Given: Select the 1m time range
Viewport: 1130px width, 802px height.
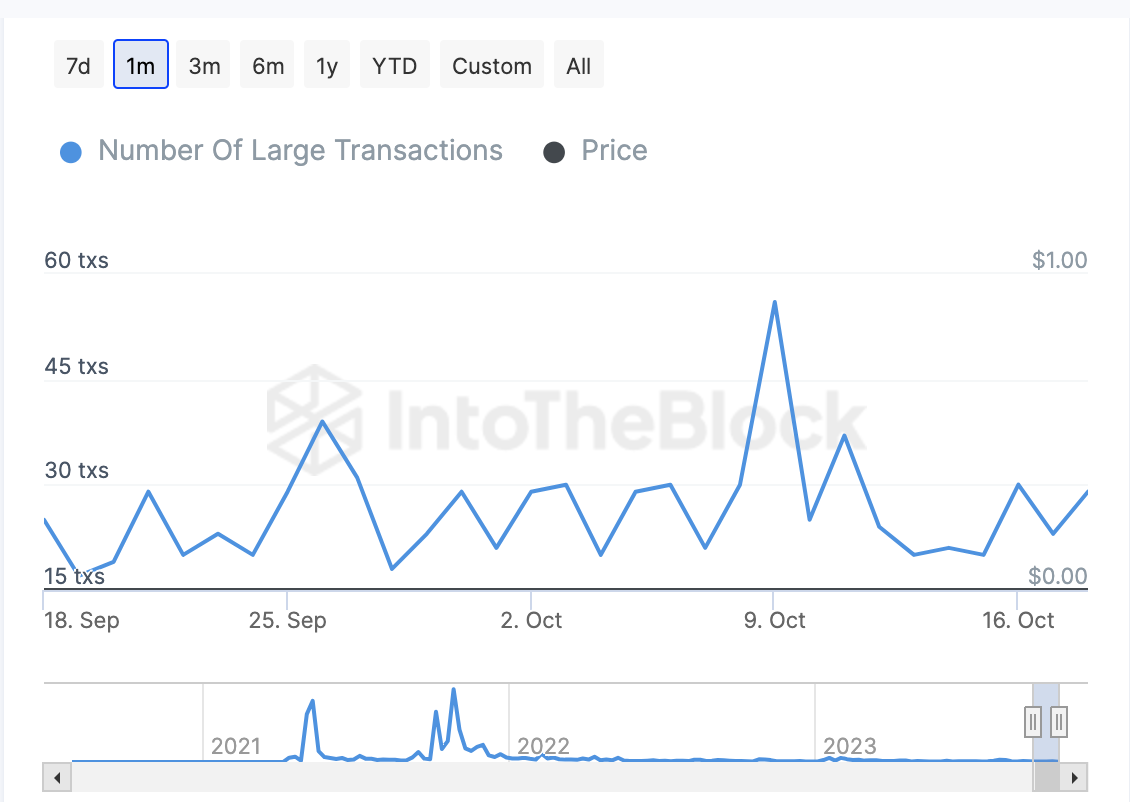Looking at the screenshot, I should pos(141,65).
